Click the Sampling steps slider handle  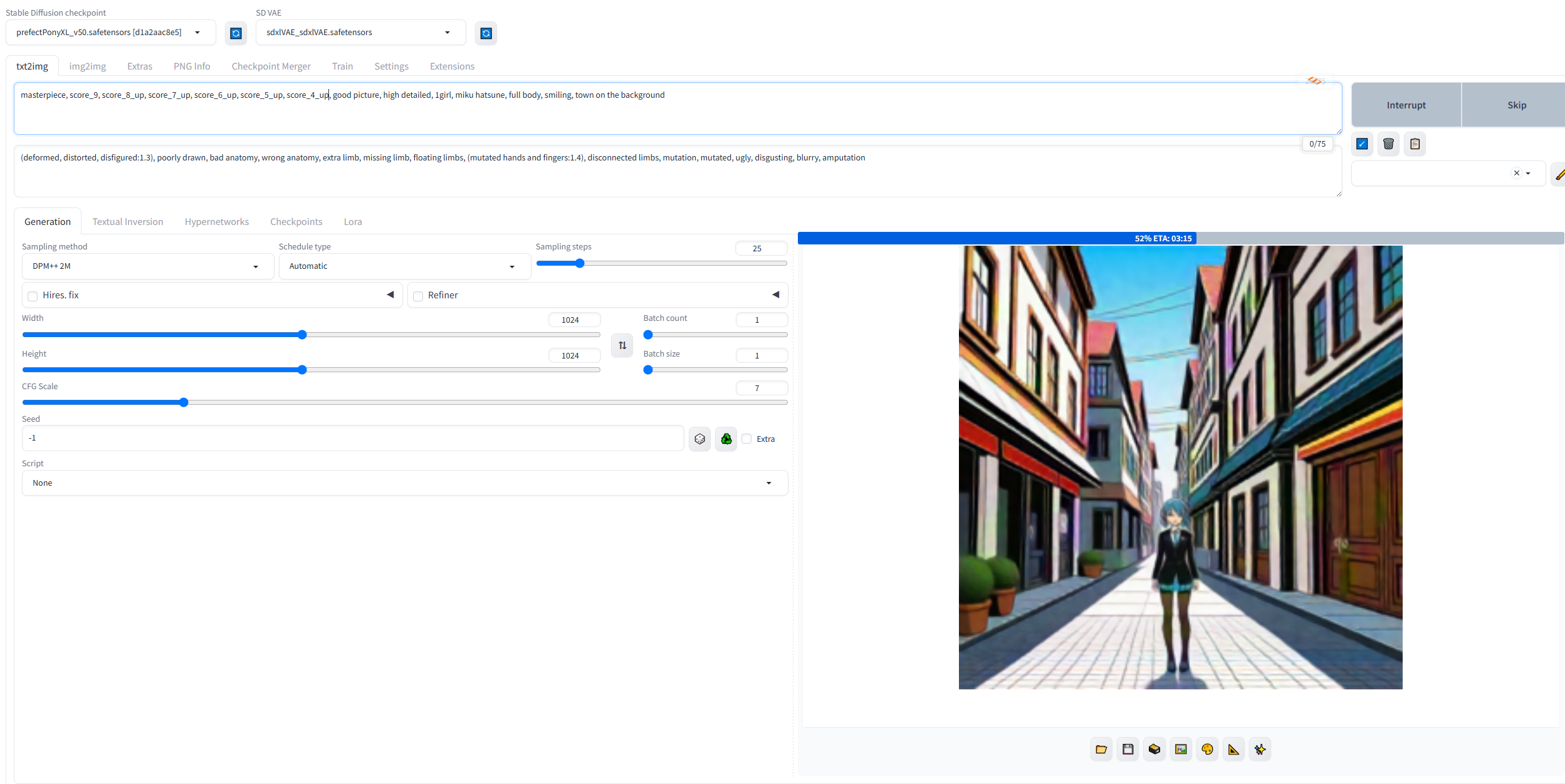[580, 263]
